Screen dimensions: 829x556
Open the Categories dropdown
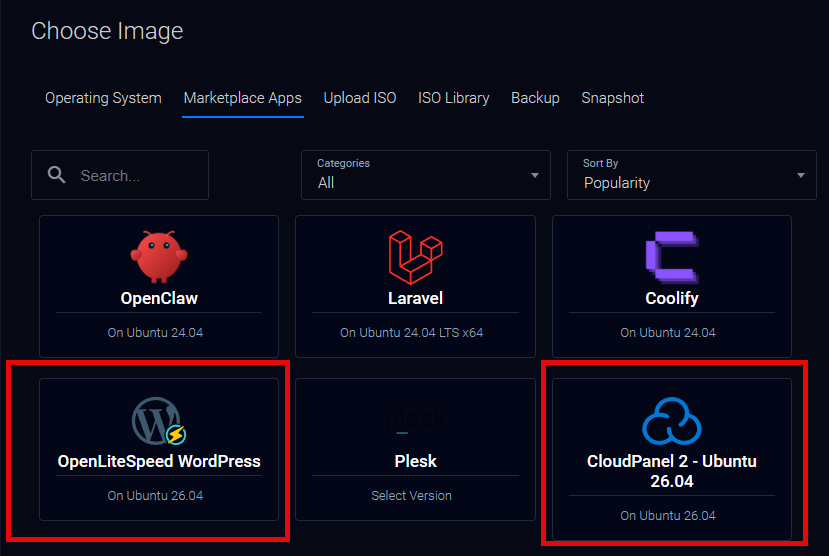[x=426, y=175]
